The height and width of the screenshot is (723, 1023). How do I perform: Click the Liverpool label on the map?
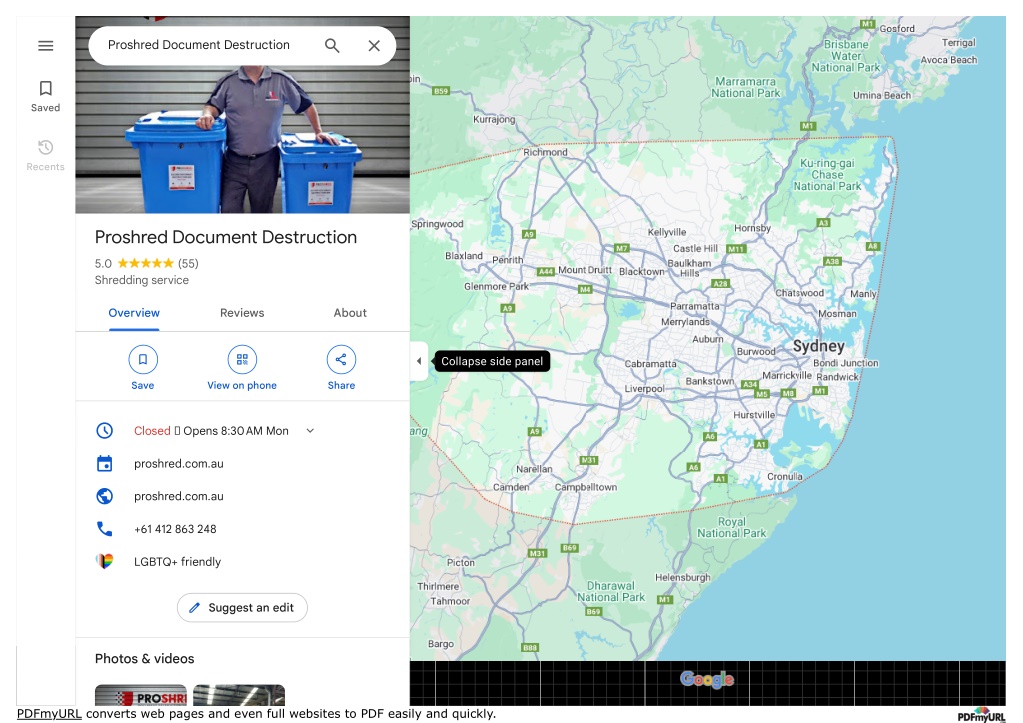[x=644, y=389]
